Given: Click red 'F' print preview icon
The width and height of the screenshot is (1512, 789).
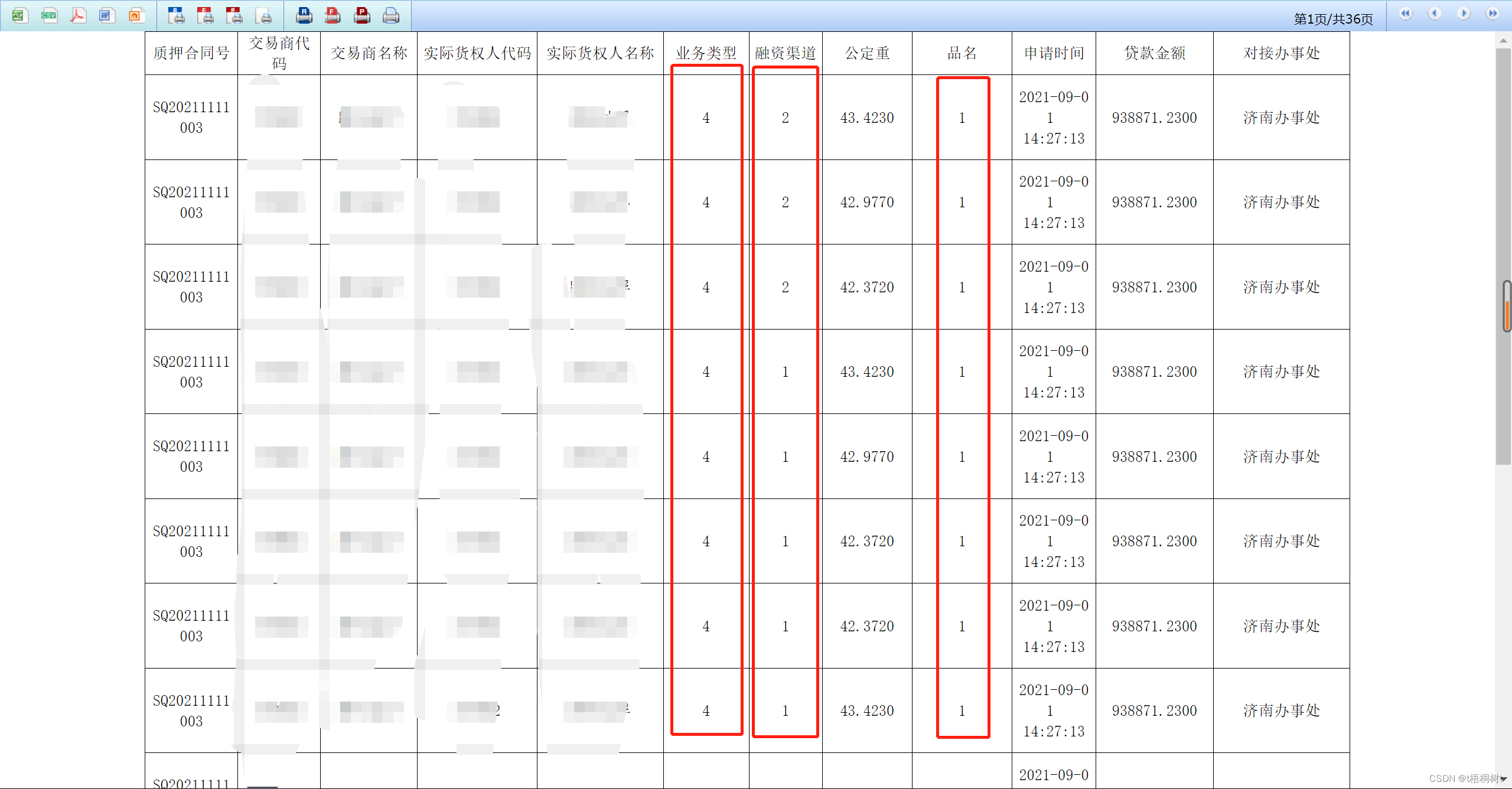Looking at the screenshot, I should (x=205, y=15).
